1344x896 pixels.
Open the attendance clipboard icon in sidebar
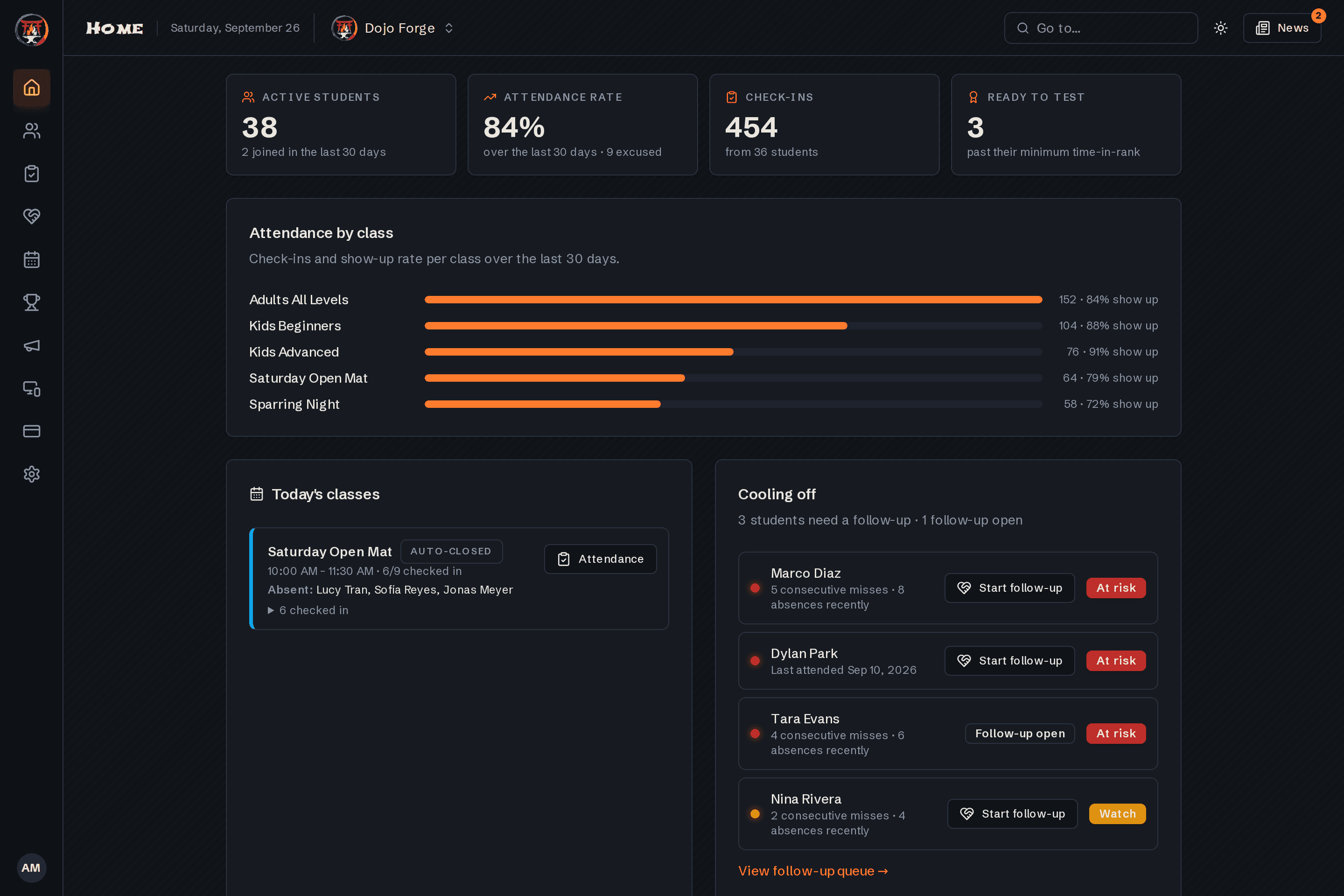pos(31,174)
